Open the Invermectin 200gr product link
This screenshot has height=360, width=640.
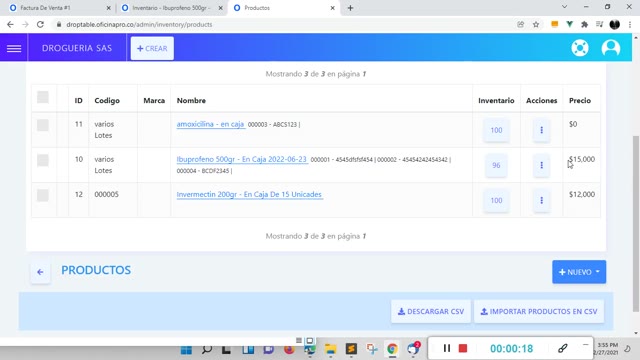(249, 194)
